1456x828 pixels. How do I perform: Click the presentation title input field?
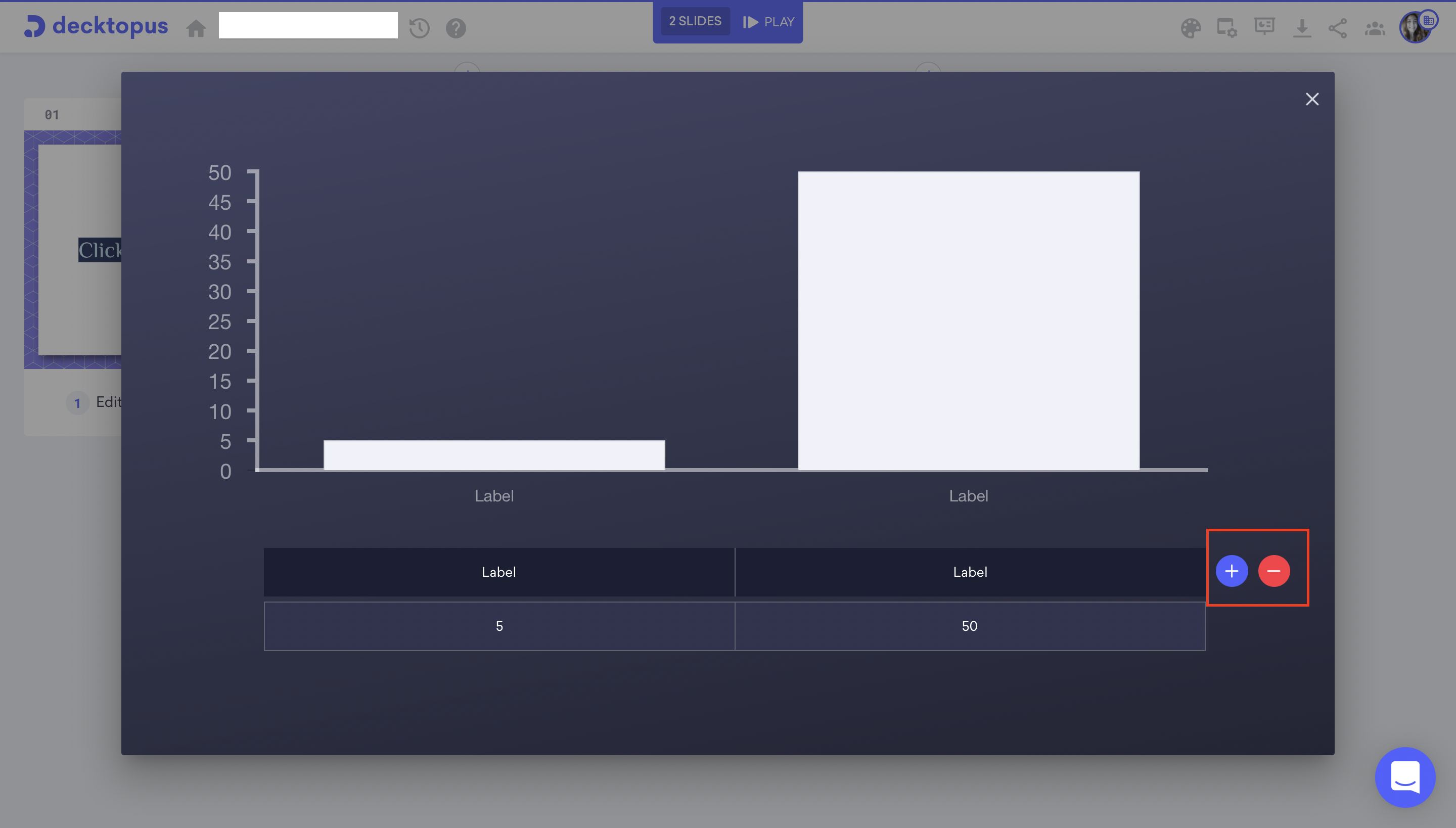[308, 26]
